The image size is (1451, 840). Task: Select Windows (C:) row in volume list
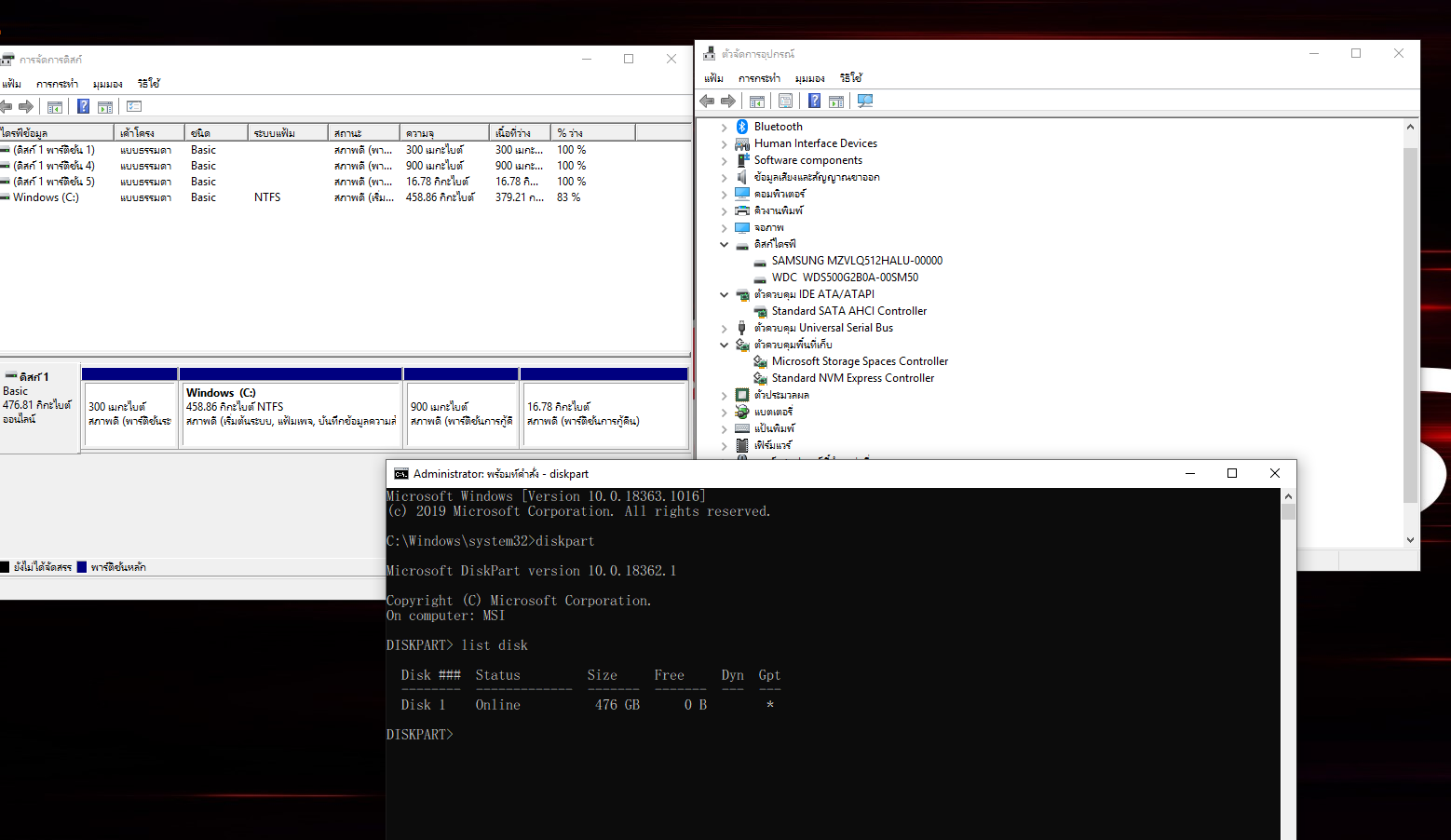(46, 197)
